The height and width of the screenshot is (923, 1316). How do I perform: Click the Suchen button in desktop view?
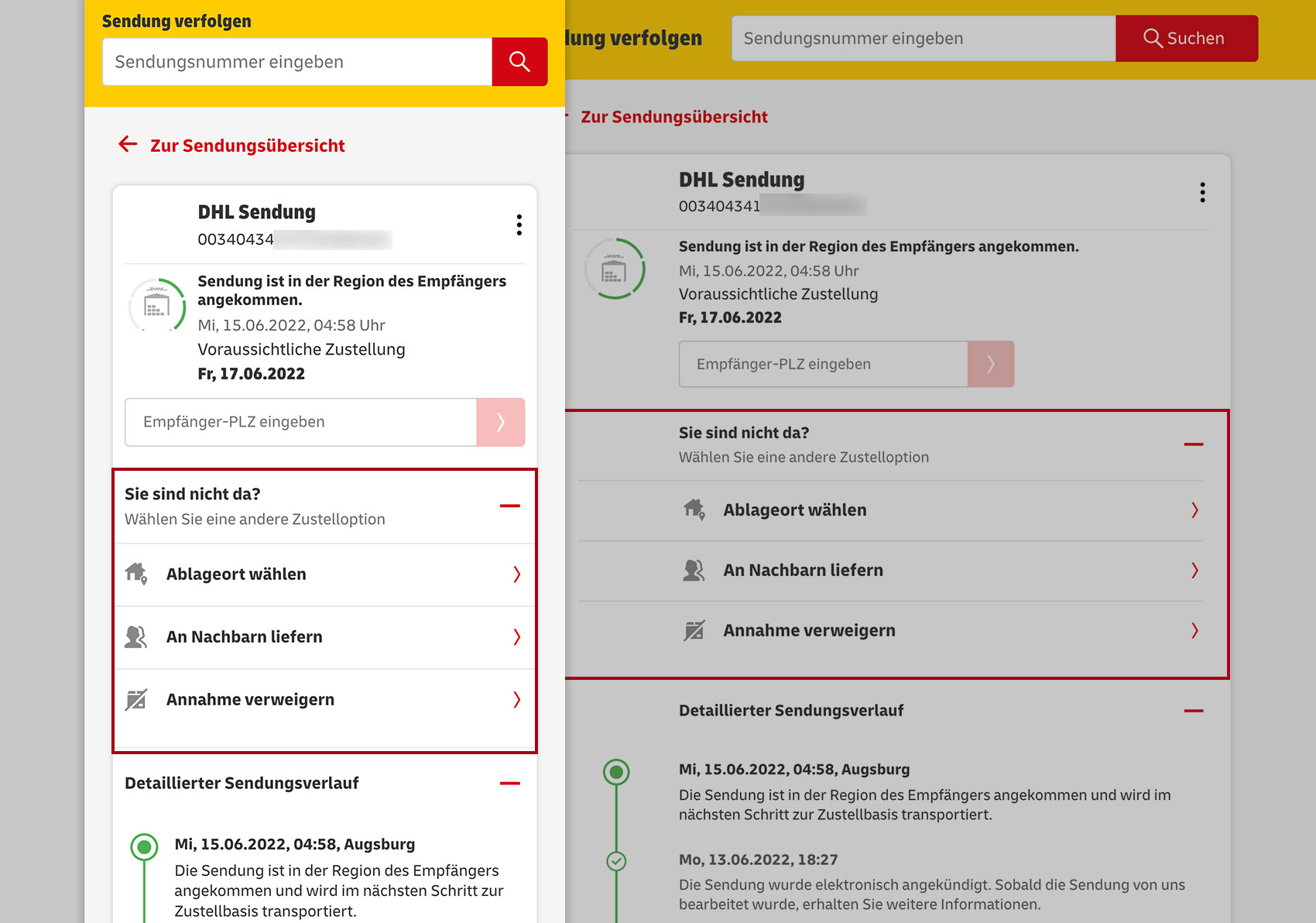[1187, 38]
